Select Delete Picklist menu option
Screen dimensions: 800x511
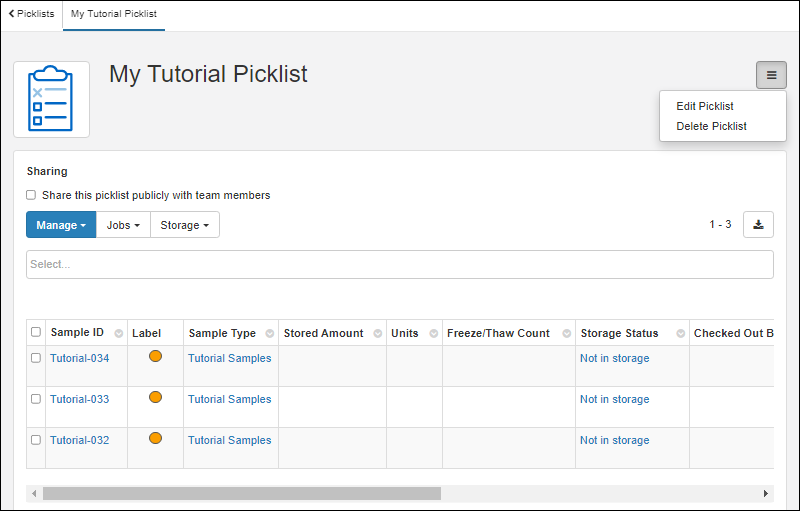(711, 126)
